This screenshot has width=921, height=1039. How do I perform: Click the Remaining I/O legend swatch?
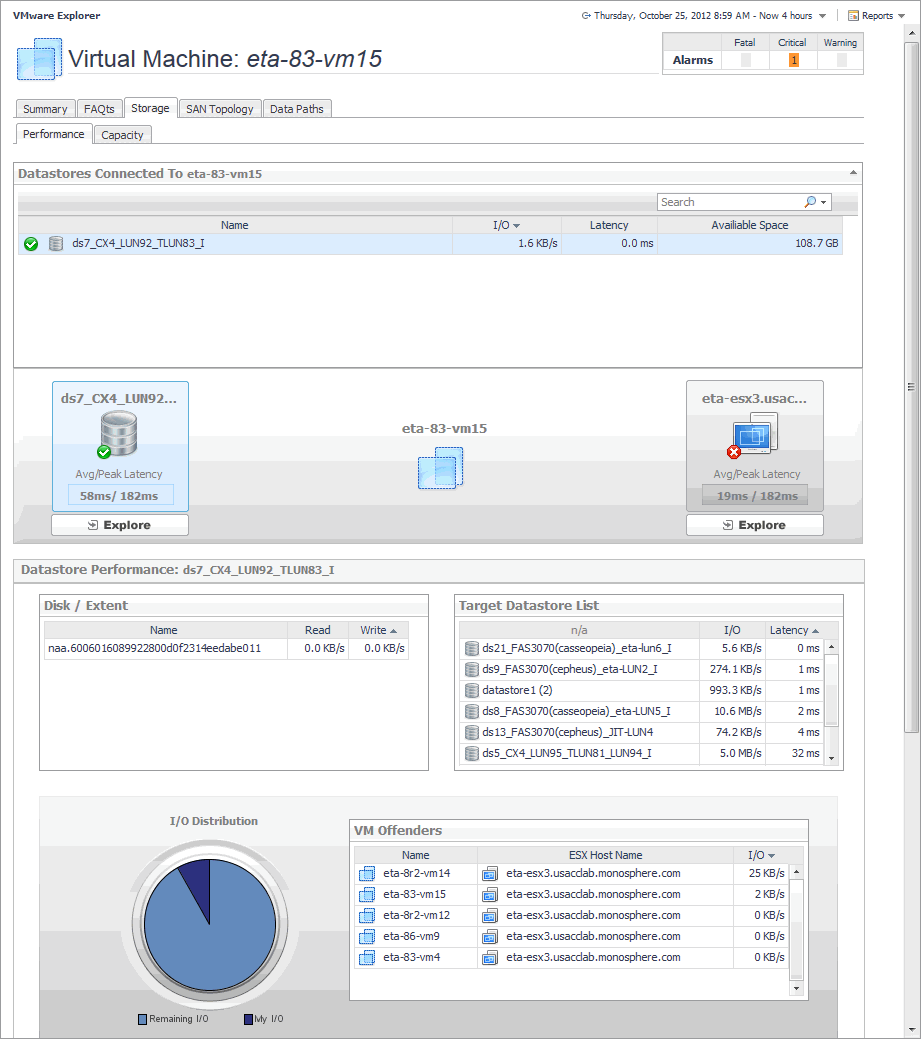[x=142, y=1019]
